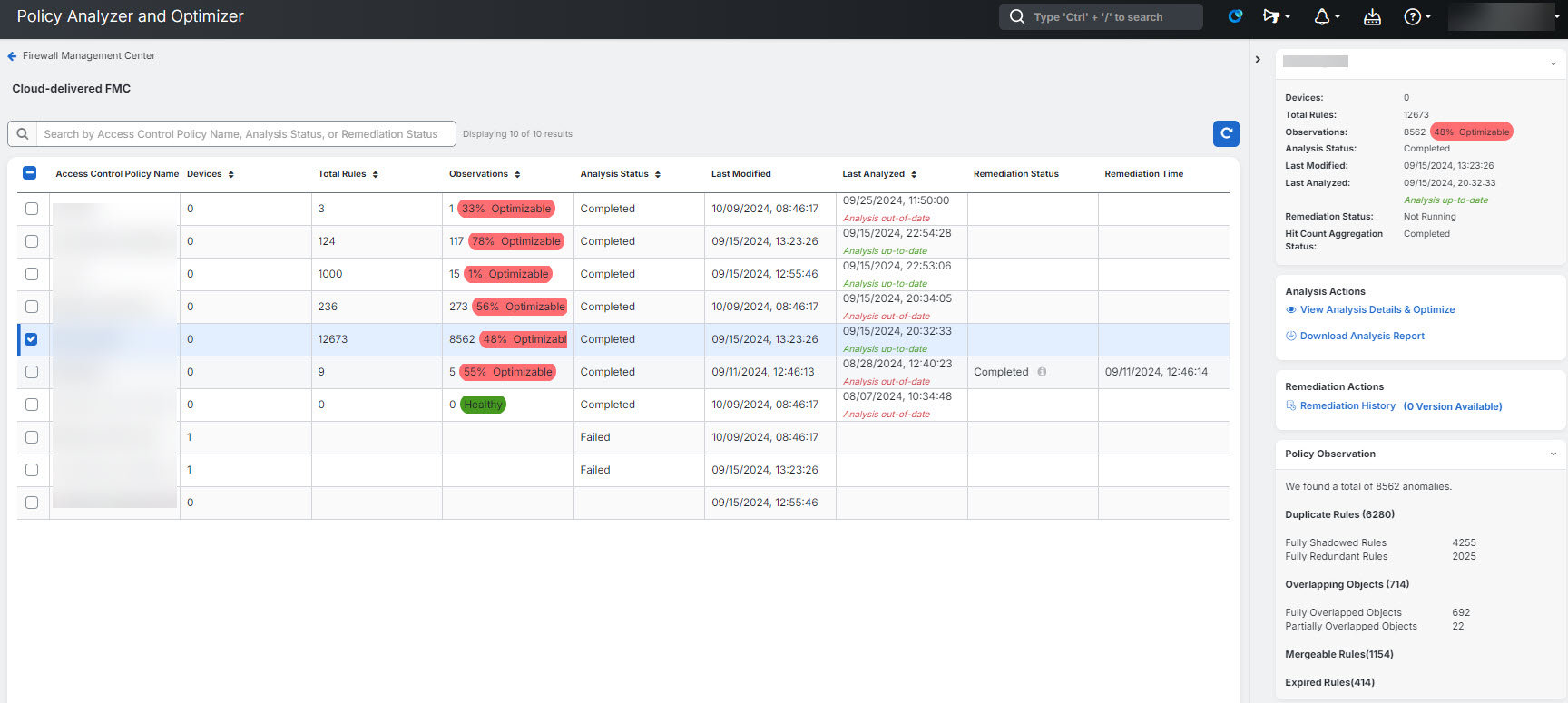Click the Remediation Status column header
The image size is (1568, 703).
coord(1016,174)
